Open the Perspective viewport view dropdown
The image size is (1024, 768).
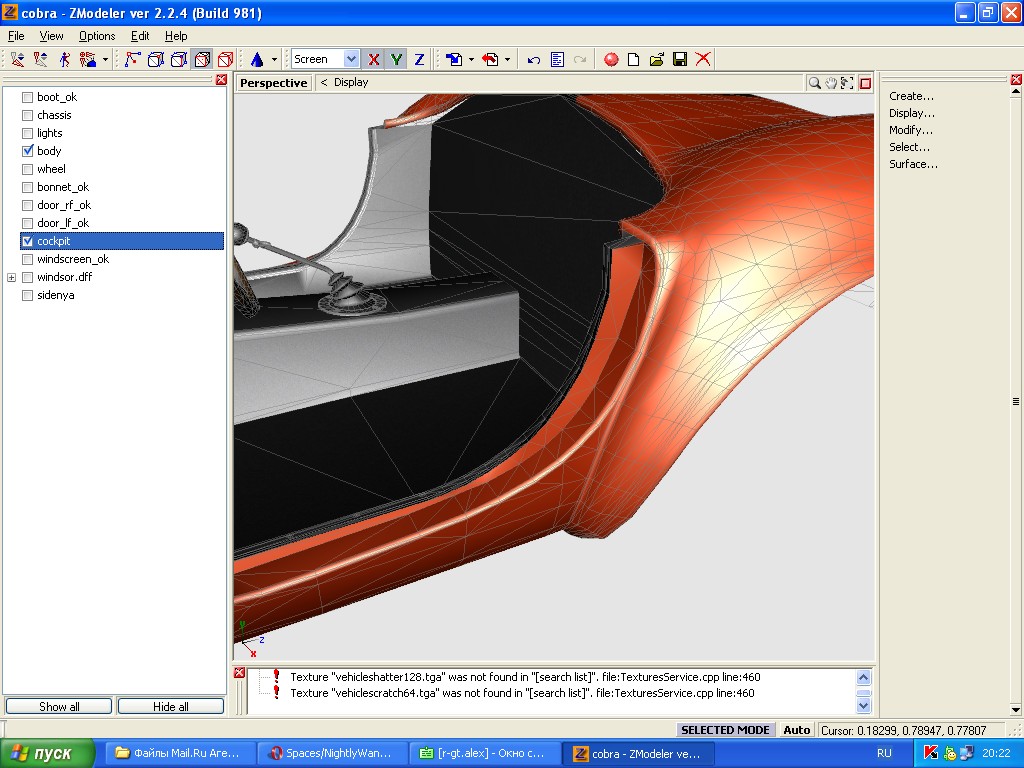click(273, 83)
